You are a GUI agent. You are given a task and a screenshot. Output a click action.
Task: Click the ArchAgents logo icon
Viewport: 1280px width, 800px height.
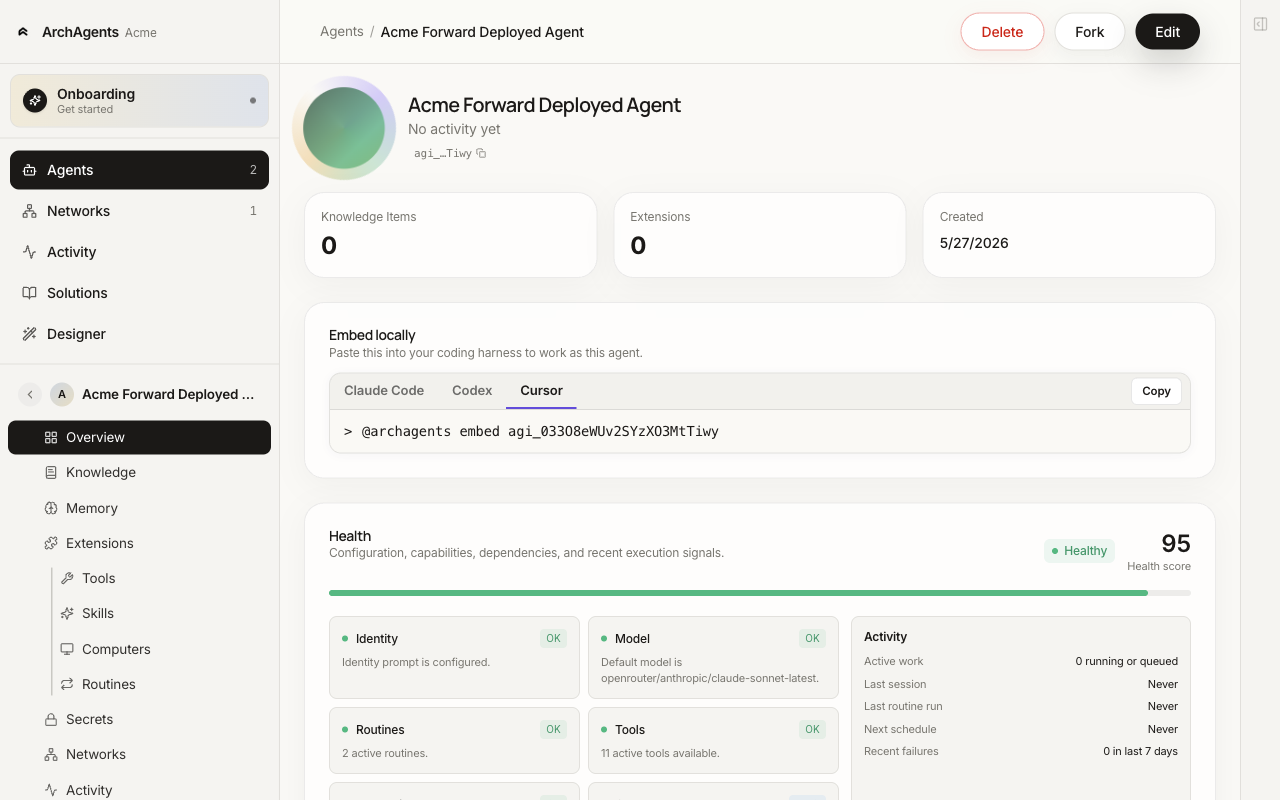(23, 32)
